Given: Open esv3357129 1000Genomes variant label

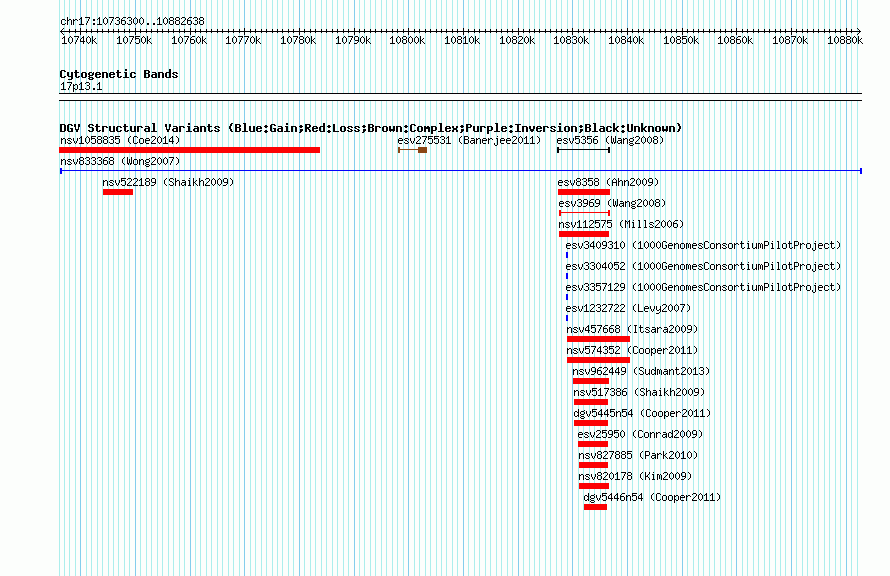Looking at the screenshot, I should [x=703, y=287].
